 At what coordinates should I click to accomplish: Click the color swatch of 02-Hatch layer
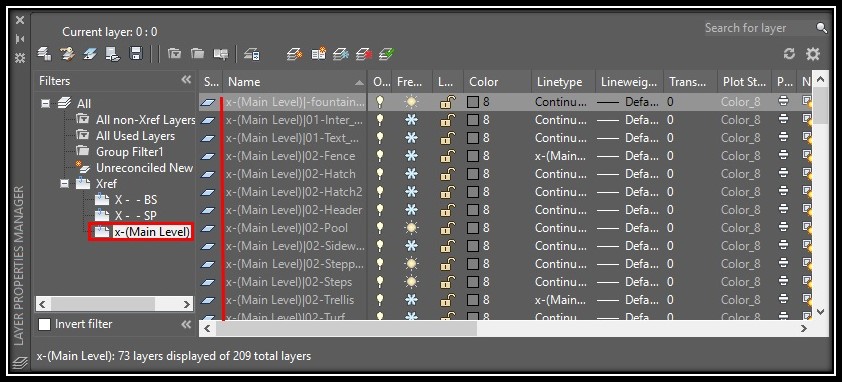click(473, 174)
